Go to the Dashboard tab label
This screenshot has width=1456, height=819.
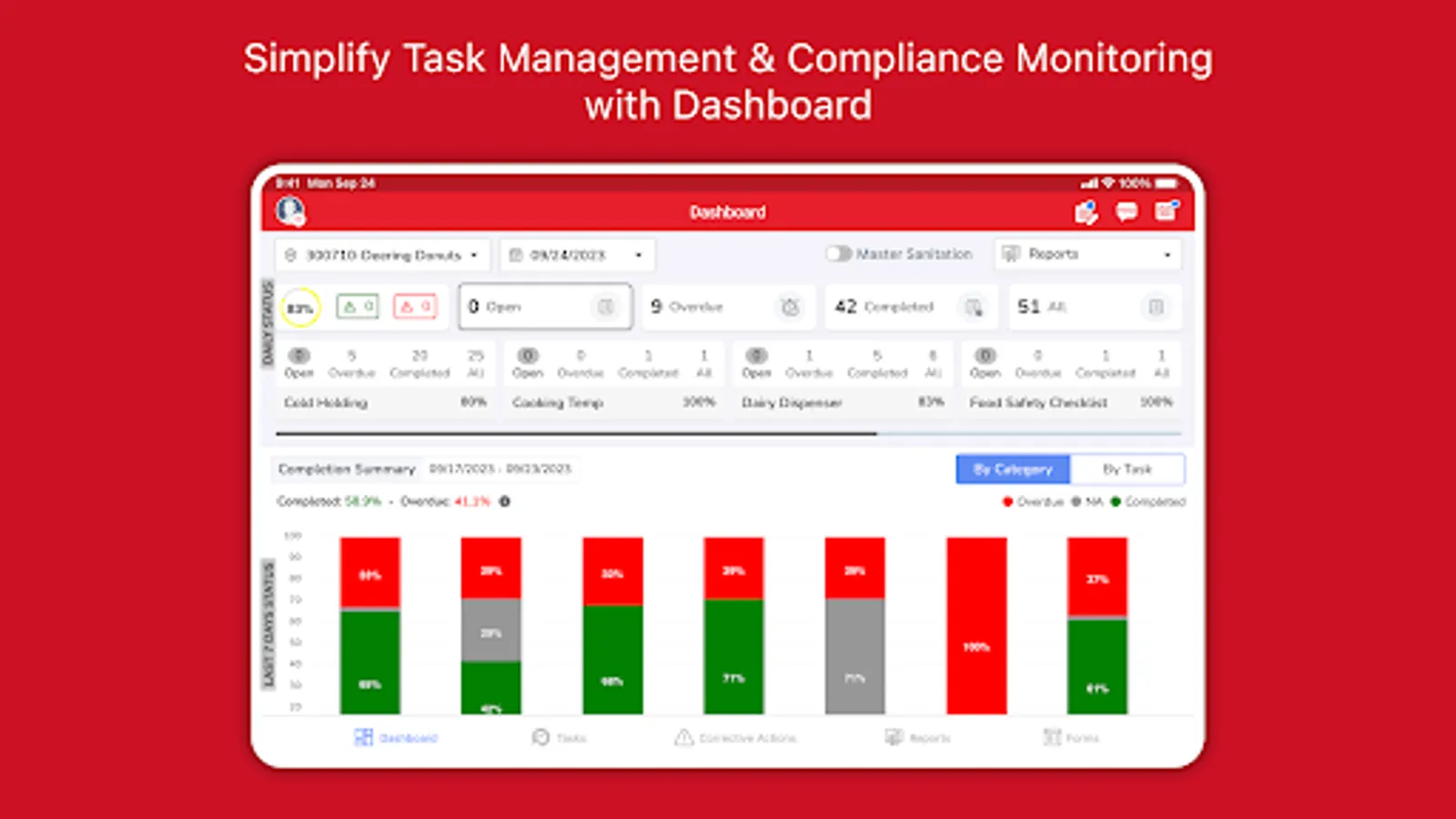tap(409, 738)
